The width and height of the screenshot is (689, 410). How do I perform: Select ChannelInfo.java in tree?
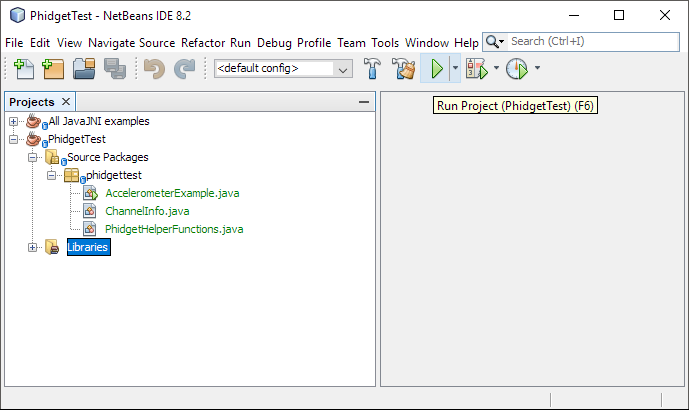(147, 211)
